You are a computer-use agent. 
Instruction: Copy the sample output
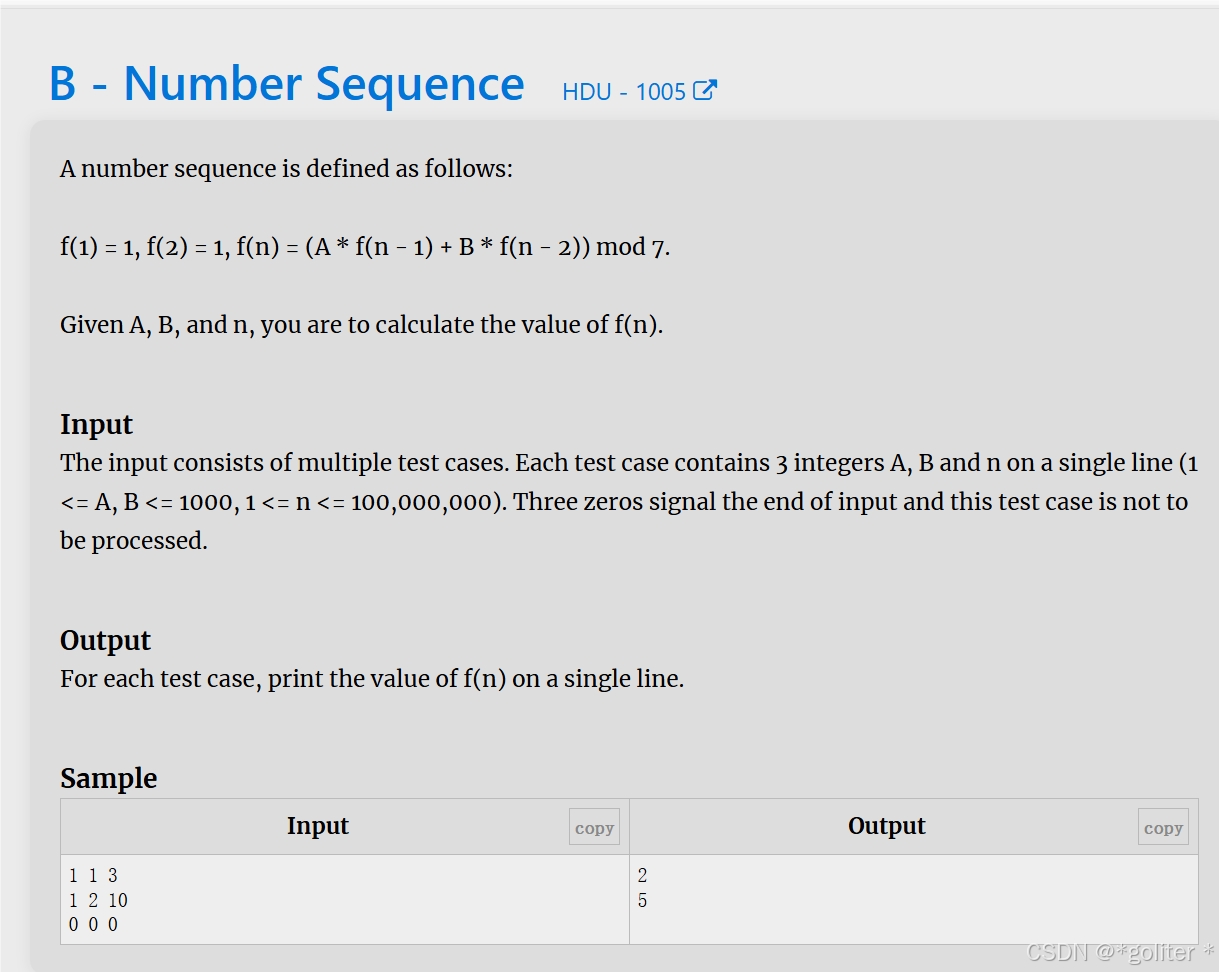pyautogui.click(x=1163, y=827)
